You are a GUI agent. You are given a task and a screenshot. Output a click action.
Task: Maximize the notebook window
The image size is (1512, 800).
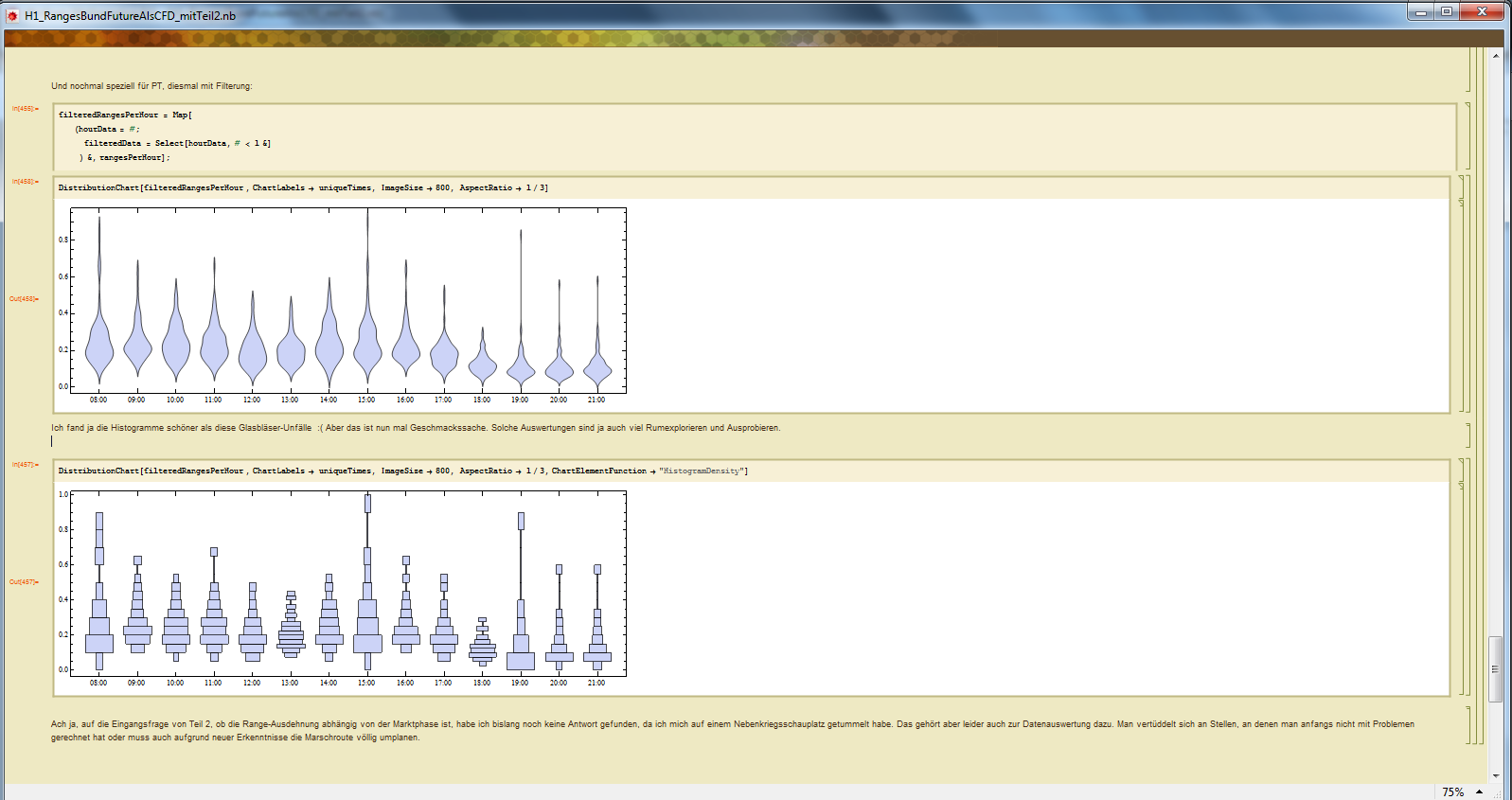(x=1447, y=11)
